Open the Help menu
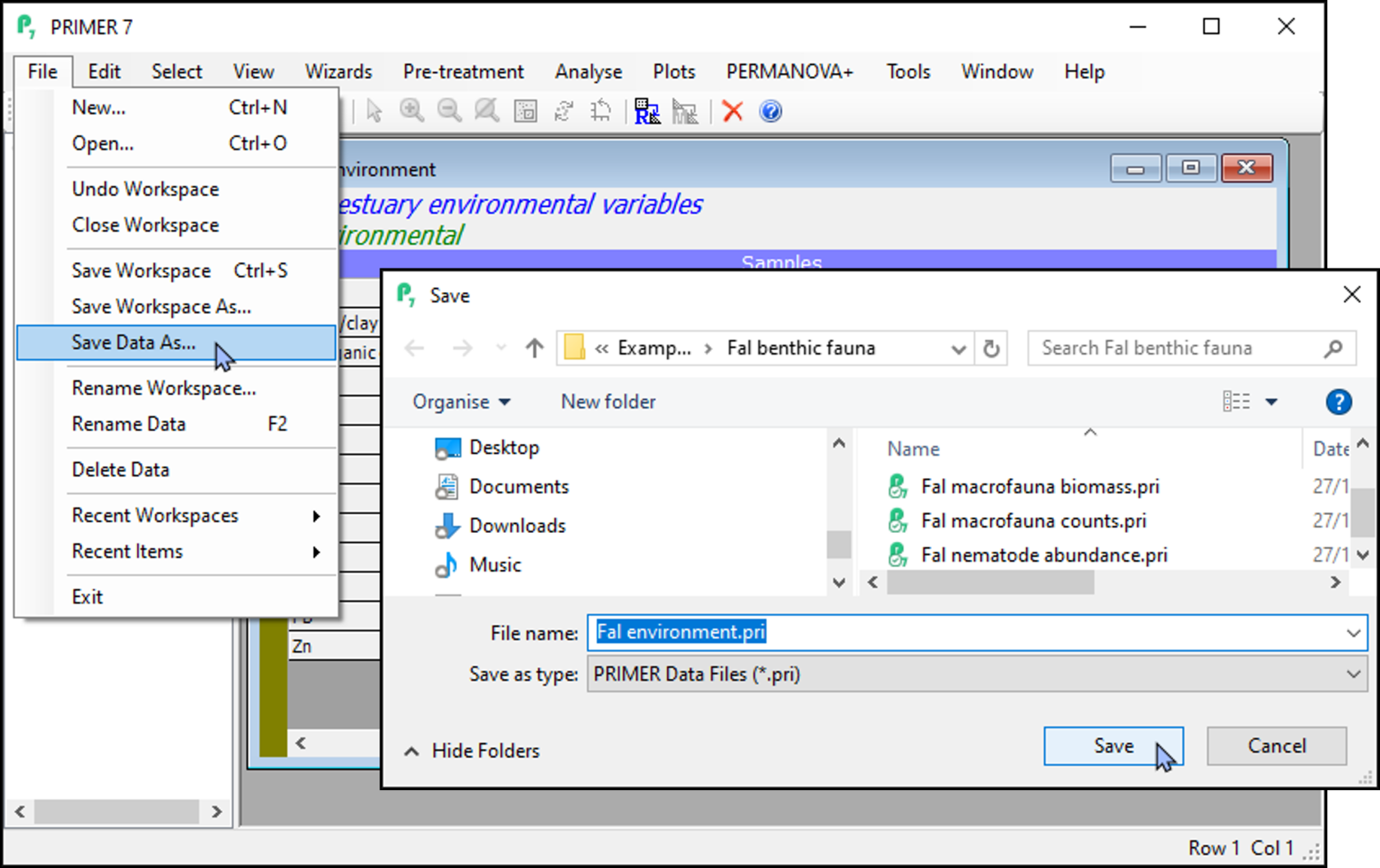Image resolution: width=1380 pixels, height=868 pixels. pyautogui.click(x=1084, y=71)
